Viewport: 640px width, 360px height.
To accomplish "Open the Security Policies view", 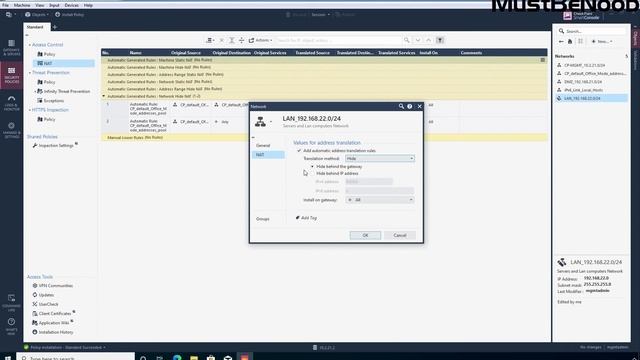I will (11, 75).
